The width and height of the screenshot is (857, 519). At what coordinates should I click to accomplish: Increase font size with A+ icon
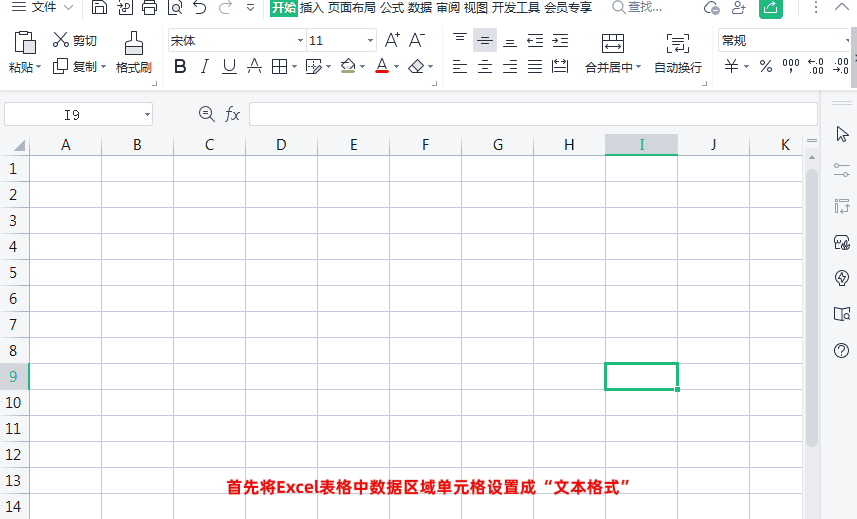[x=392, y=40]
